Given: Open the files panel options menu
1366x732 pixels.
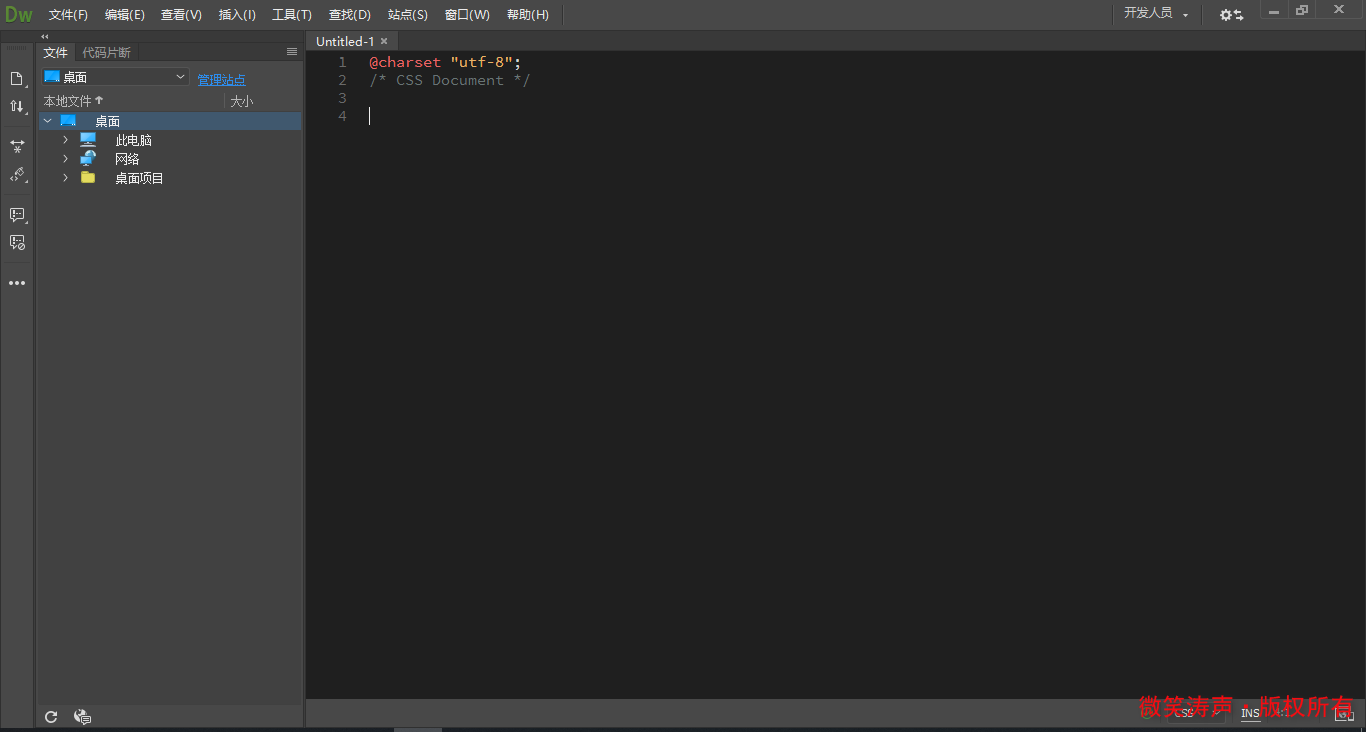Looking at the screenshot, I should click(x=292, y=52).
